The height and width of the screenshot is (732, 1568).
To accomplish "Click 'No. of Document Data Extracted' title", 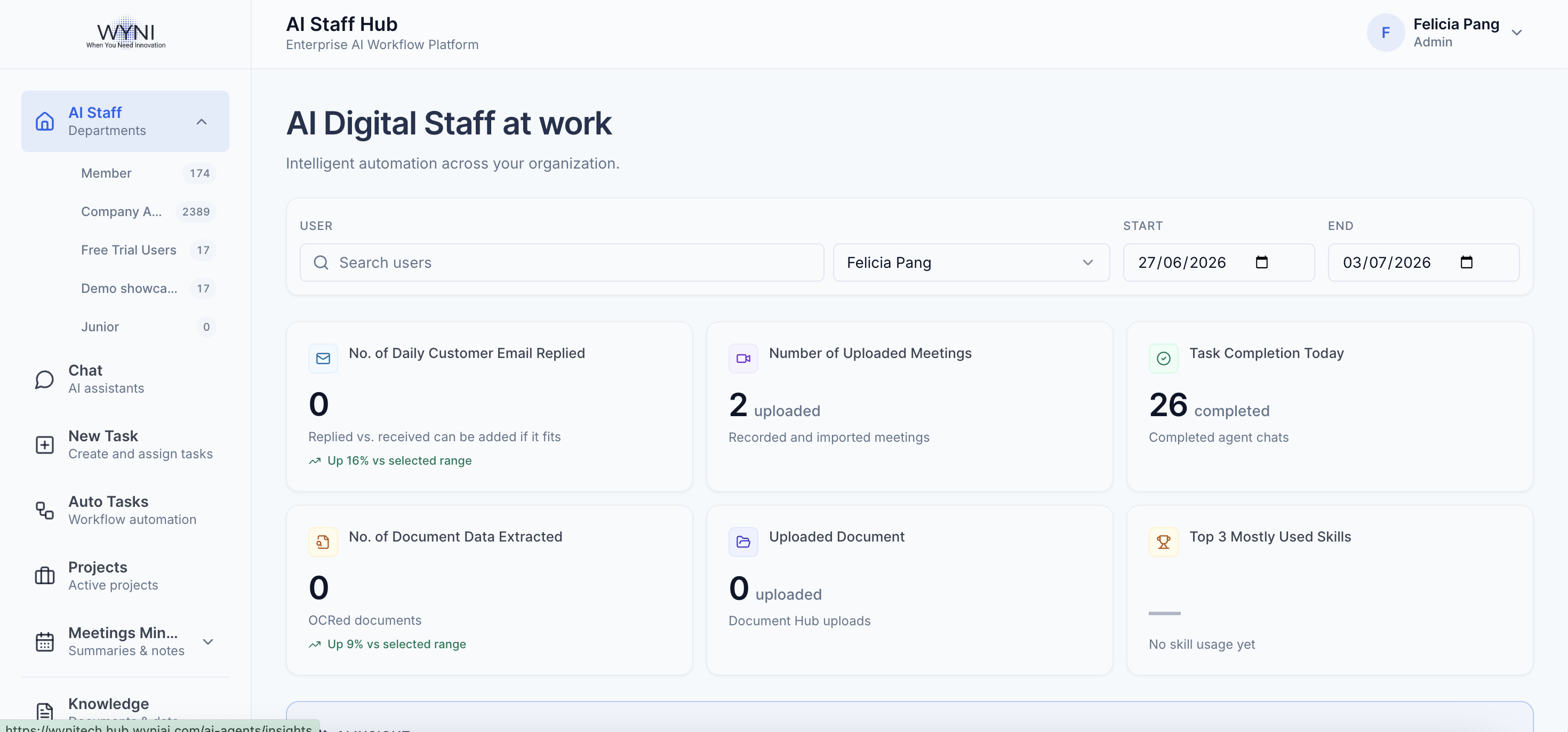I will (x=455, y=537).
